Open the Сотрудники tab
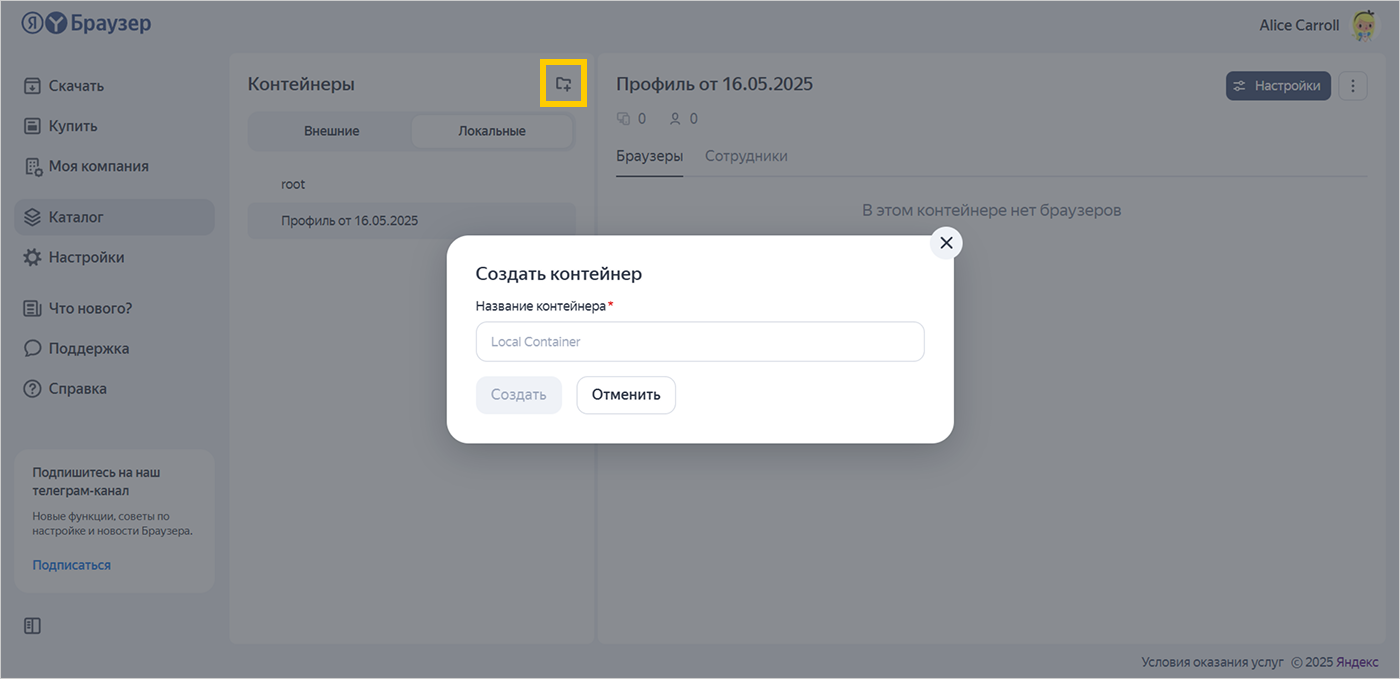Viewport: 1400px width, 679px height. pyautogui.click(x=746, y=156)
